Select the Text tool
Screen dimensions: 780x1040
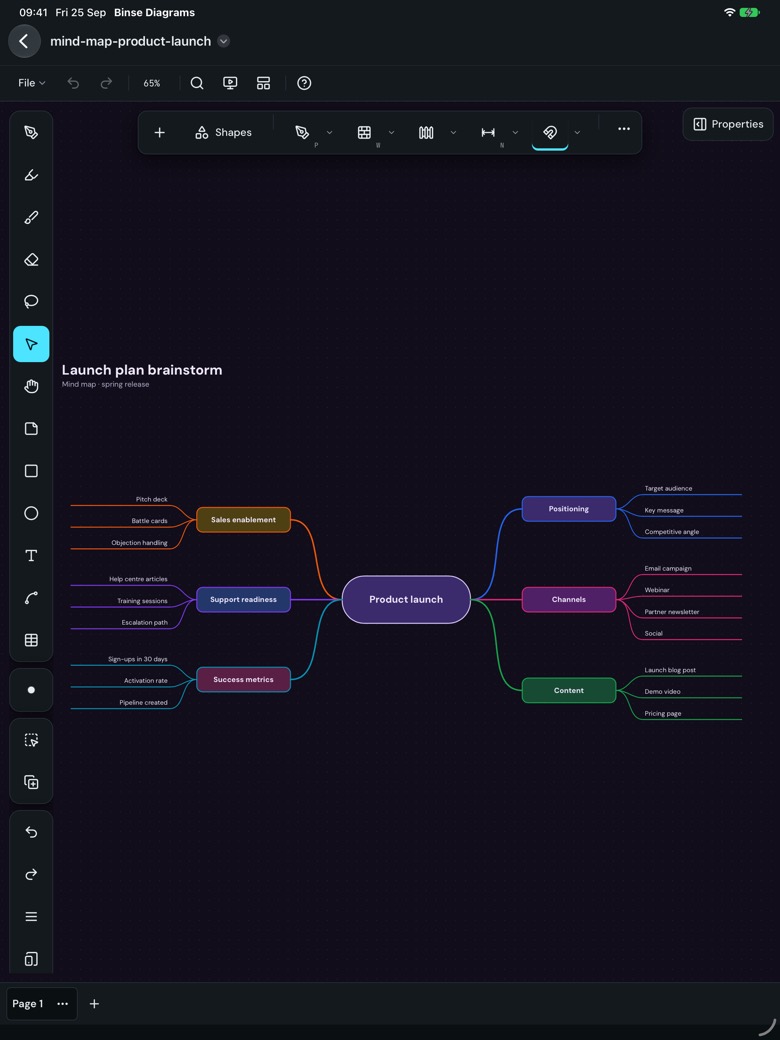coord(31,556)
